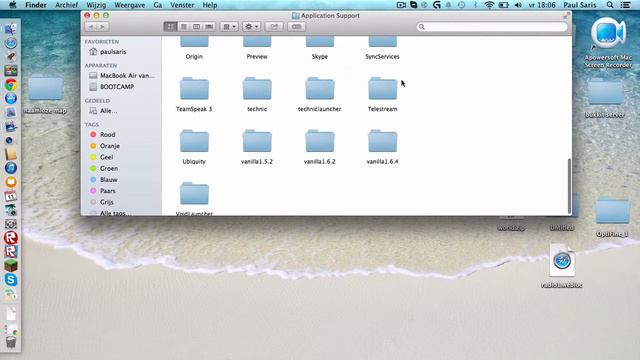Select the vanilla1.6.4 folder
The height and width of the screenshot is (360, 640).
(382, 147)
